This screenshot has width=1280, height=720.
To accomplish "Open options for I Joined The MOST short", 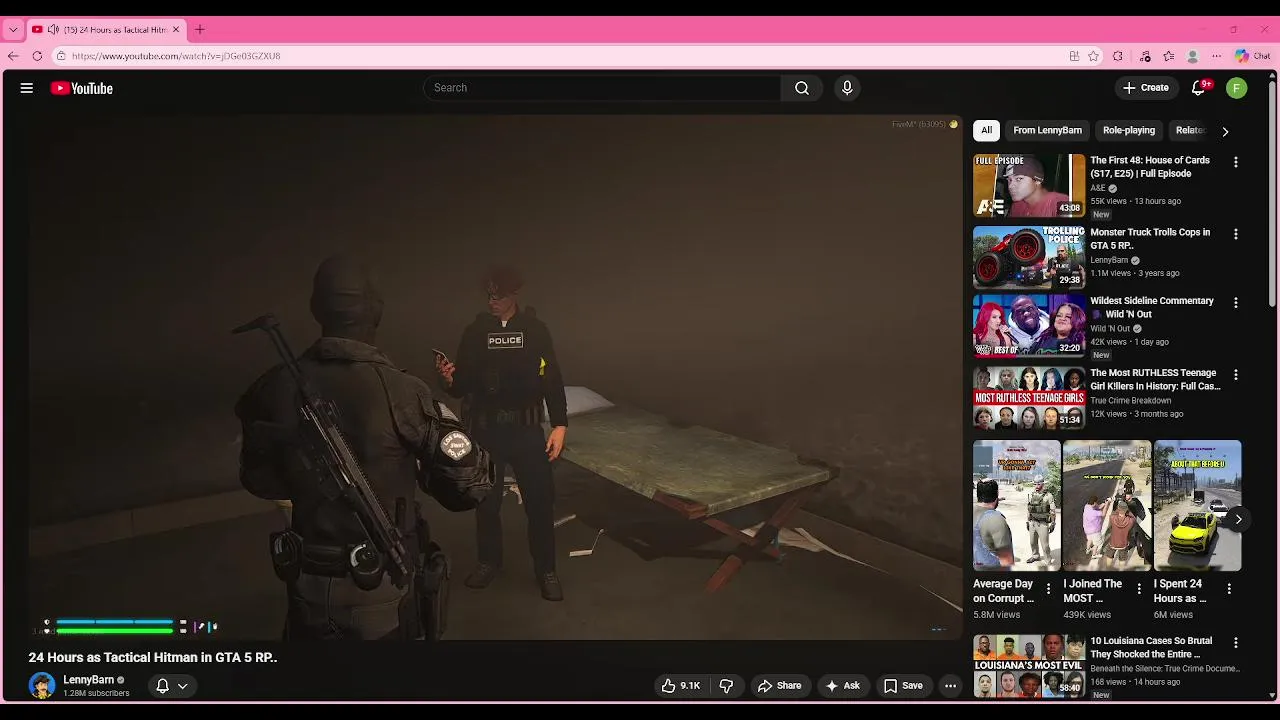I will pyautogui.click(x=1139, y=589).
